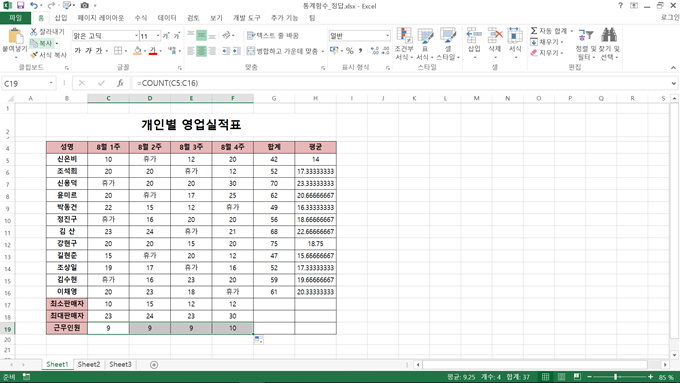Open Conditional Formatting (조건부 서식)
Screen dimensions: 680x383
pyautogui.click(x=404, y=44)
